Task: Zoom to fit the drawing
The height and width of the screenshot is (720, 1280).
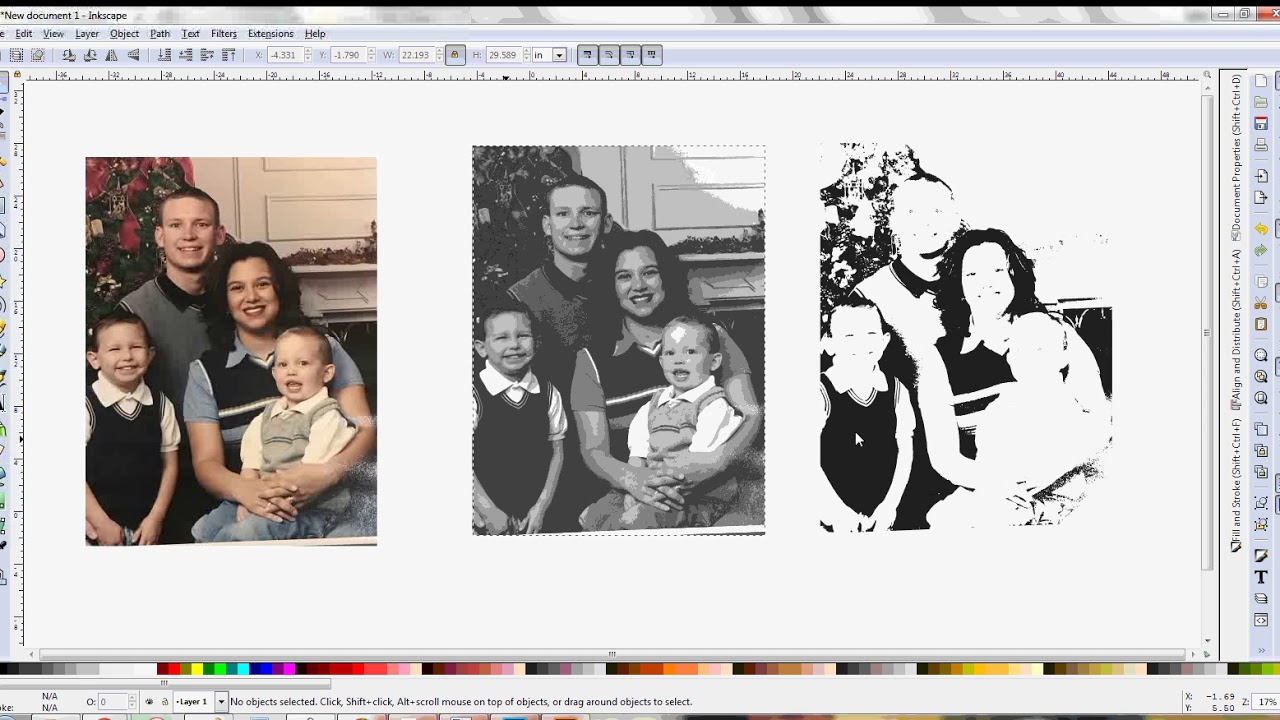Action: pos(1261,376)
